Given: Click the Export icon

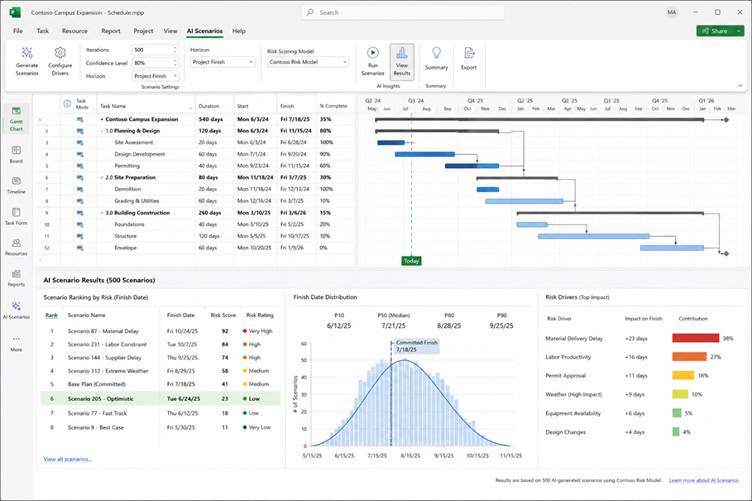Looking at the screenshot, I should pos(469,52).
